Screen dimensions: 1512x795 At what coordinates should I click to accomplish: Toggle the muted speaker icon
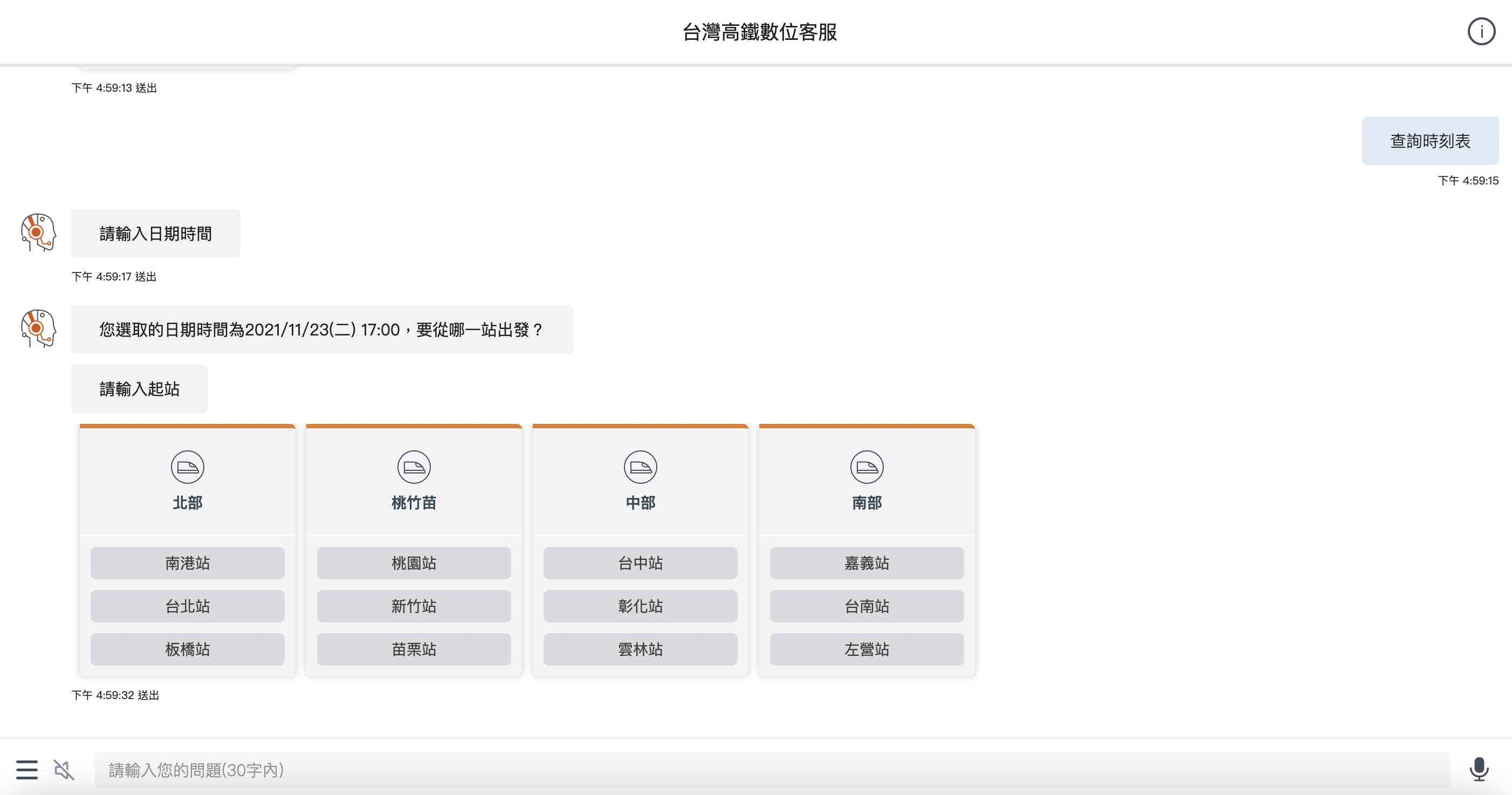[64, 769]
